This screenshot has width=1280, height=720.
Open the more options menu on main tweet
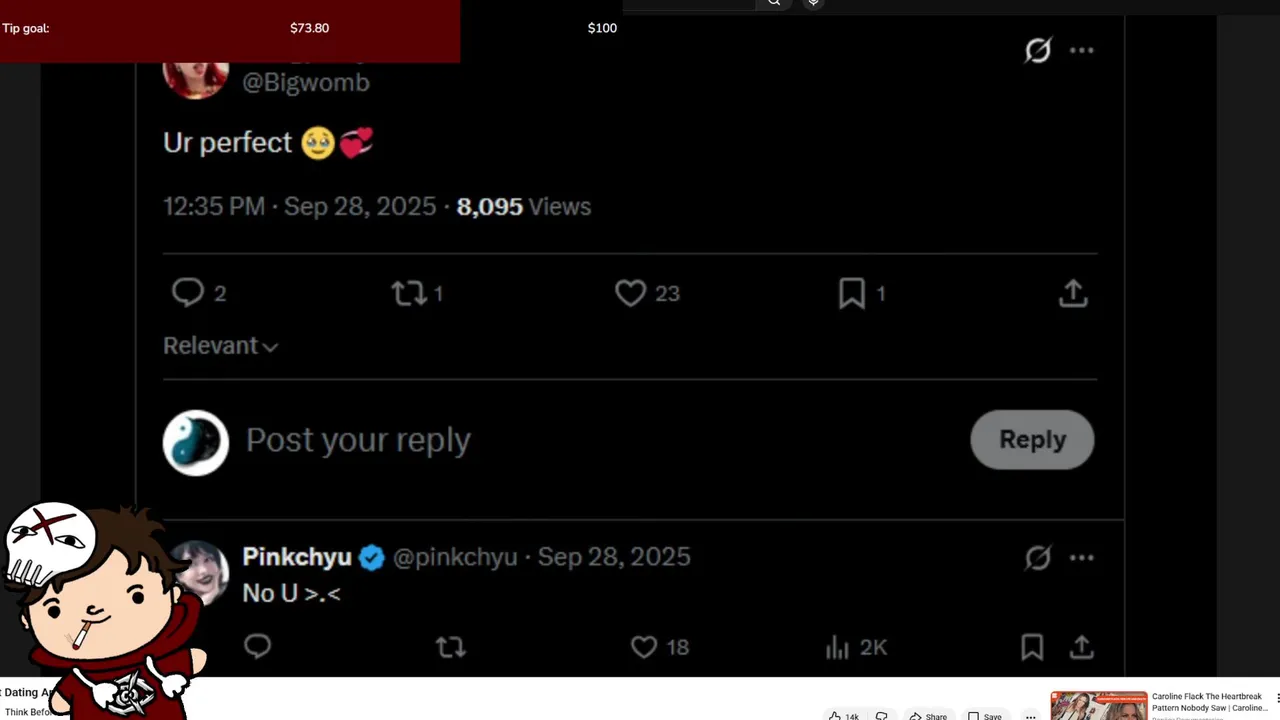click(x=1082, y=50)
